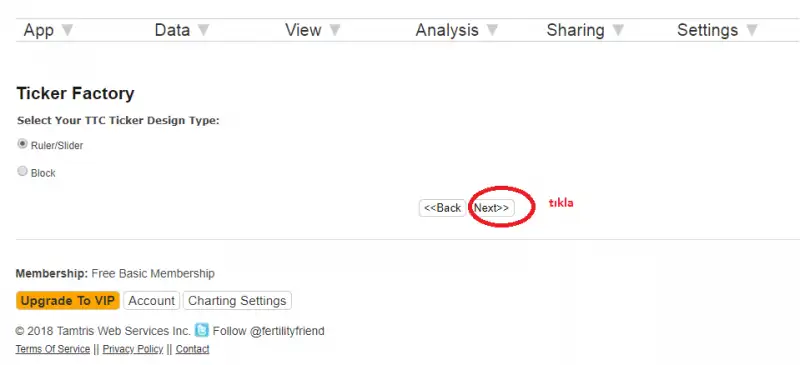This screenshot has height=365, width=800.
Task: Expand the App menu arrow
Action: 67,30
